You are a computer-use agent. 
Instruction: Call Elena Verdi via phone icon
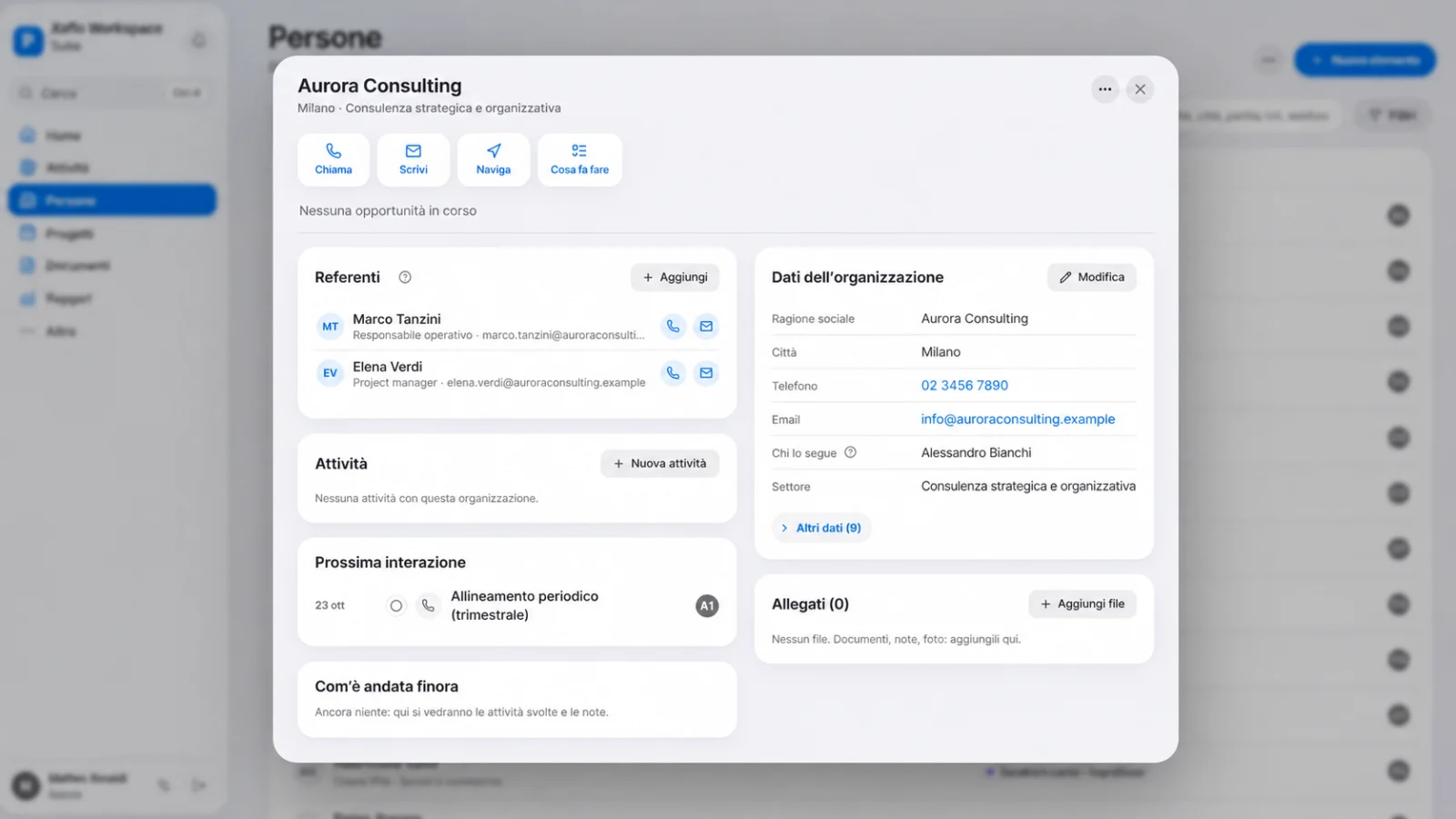[672, 373]
